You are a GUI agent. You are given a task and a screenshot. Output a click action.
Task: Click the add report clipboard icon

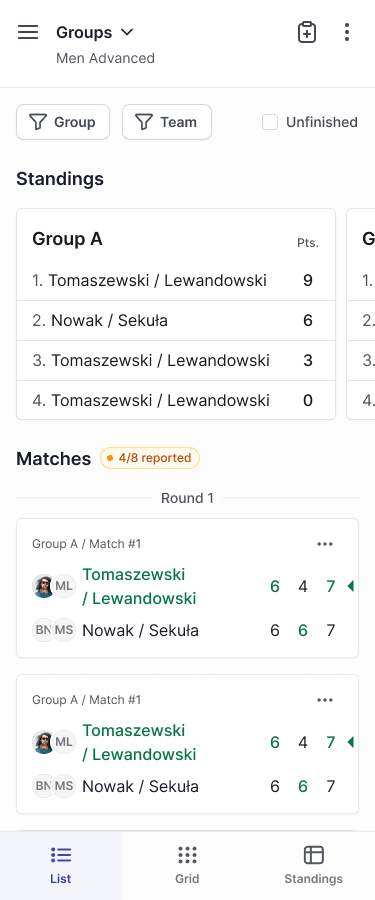pos(307,32)
